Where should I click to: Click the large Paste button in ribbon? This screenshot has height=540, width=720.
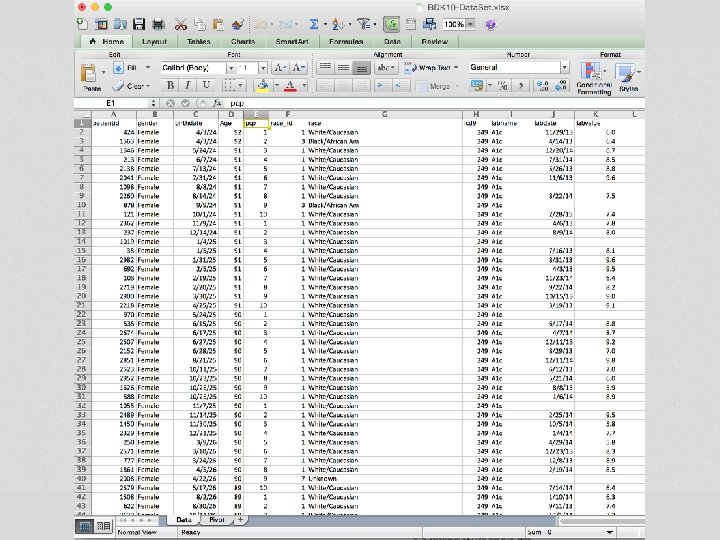pos(89,77)
